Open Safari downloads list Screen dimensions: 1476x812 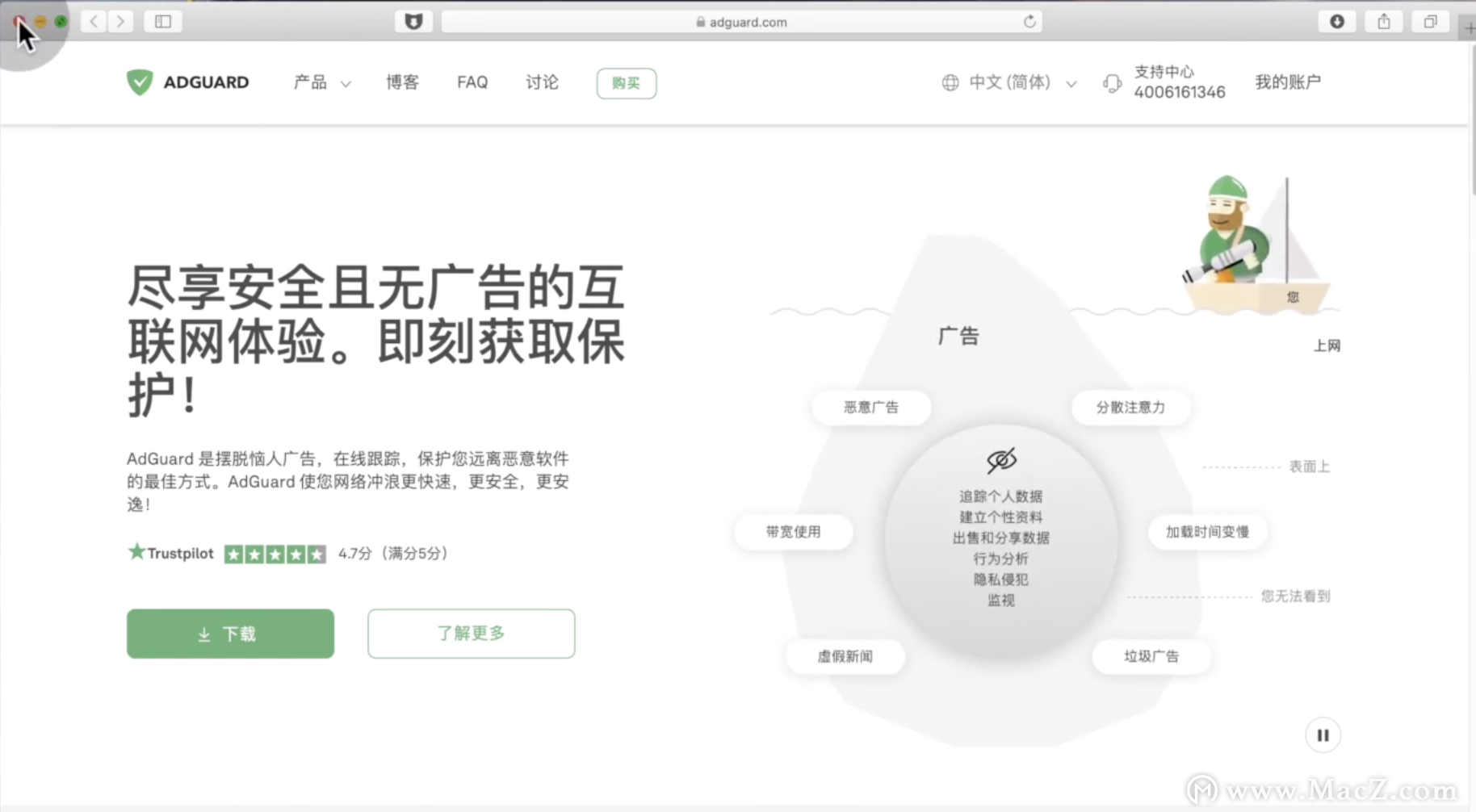click(x=1337, y=22)
